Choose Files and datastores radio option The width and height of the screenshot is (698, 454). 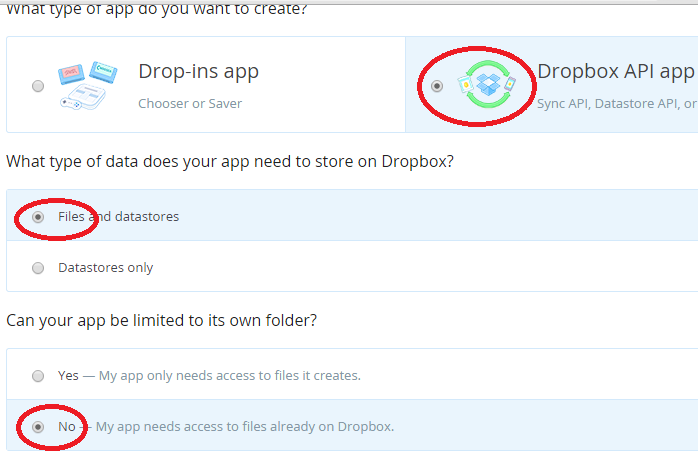tap(38, 217)
